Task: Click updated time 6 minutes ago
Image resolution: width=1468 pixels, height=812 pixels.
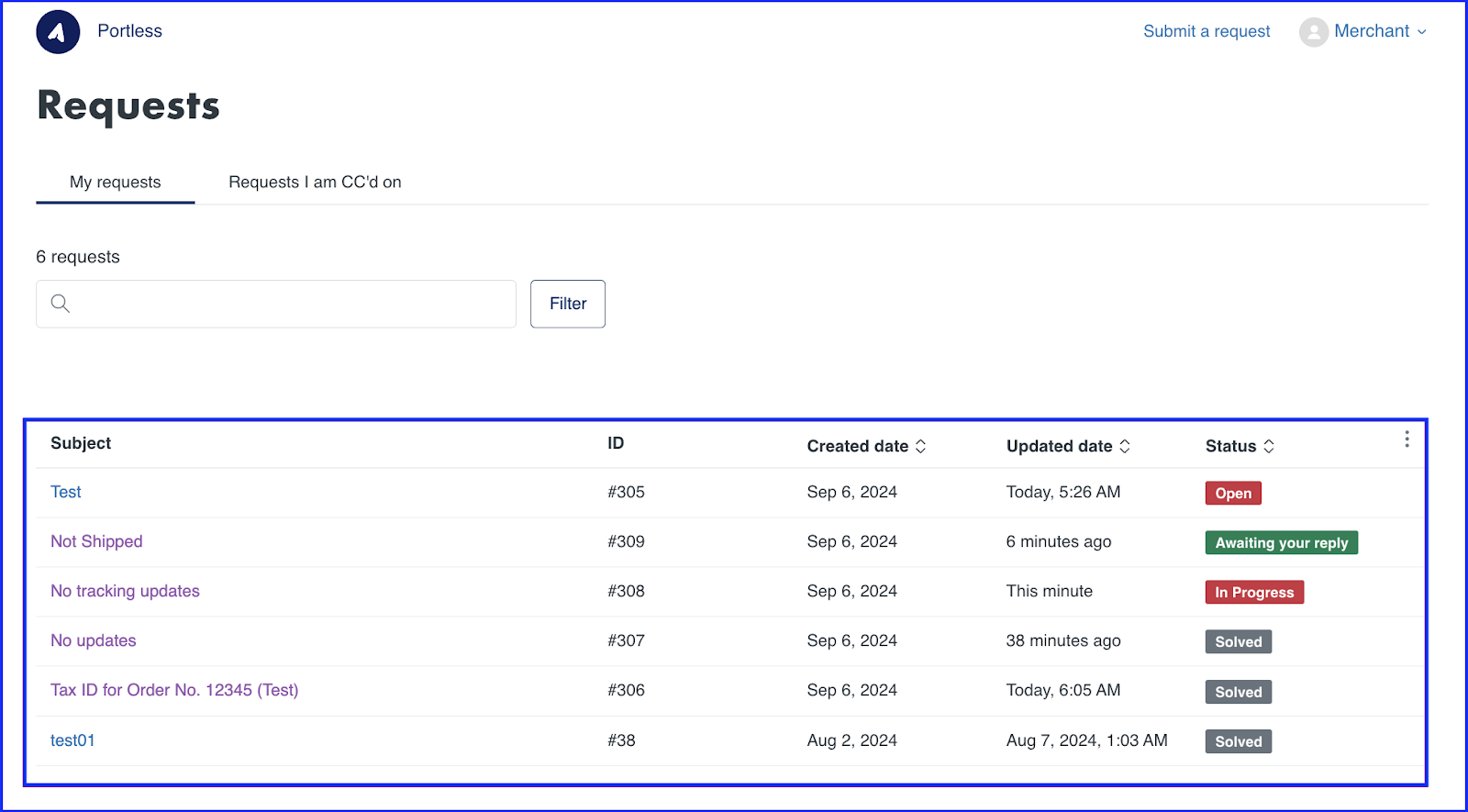Action: pos(1059,541)
